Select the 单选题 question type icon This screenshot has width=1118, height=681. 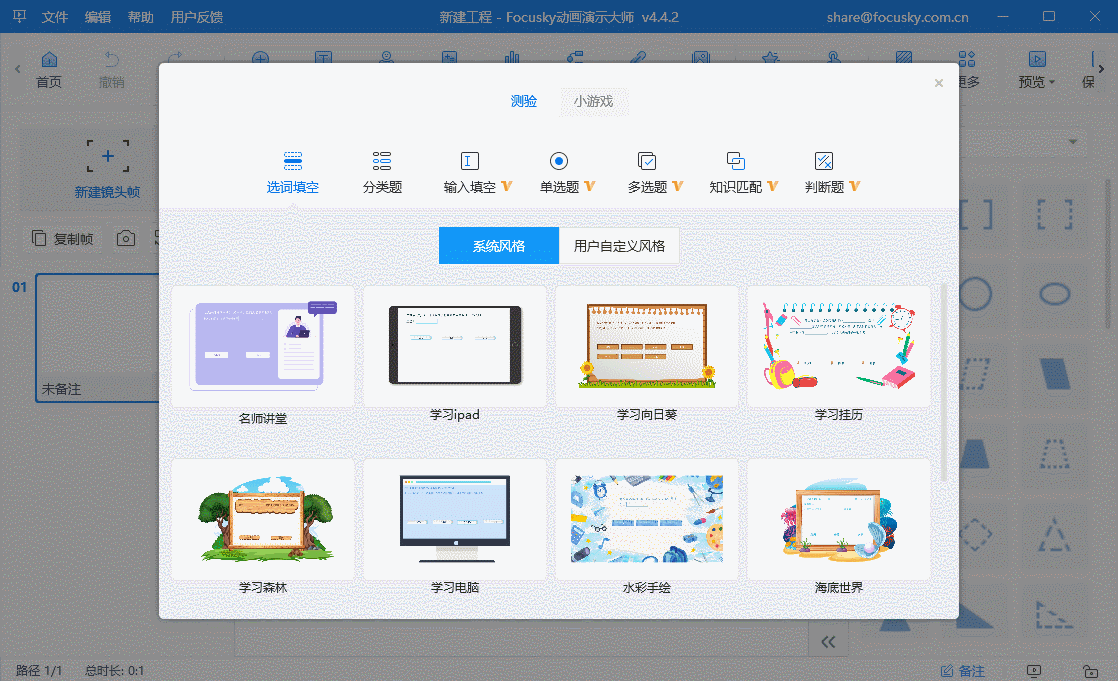click(558, 160)
